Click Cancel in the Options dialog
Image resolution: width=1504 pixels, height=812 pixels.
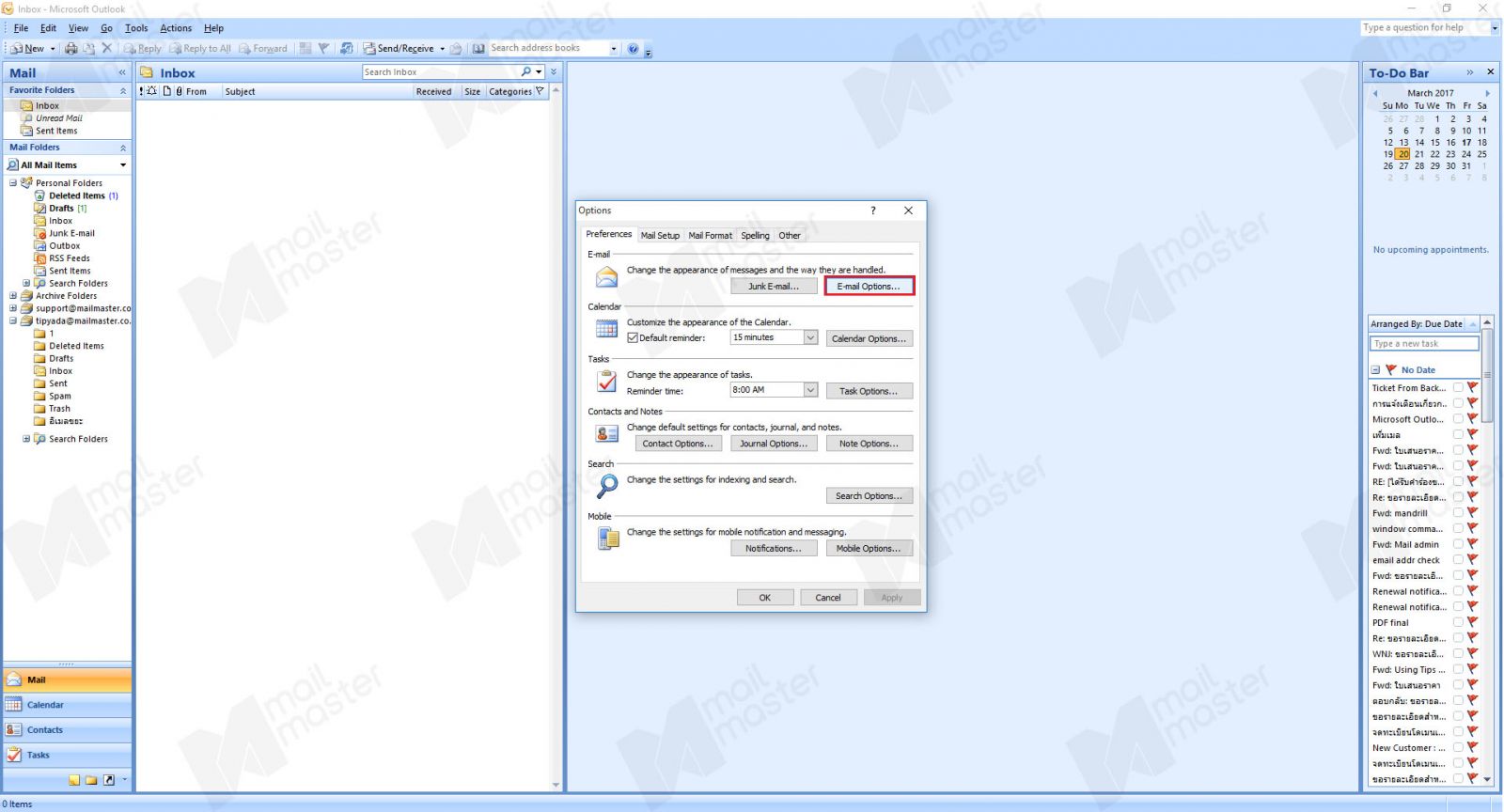point(828,598)
